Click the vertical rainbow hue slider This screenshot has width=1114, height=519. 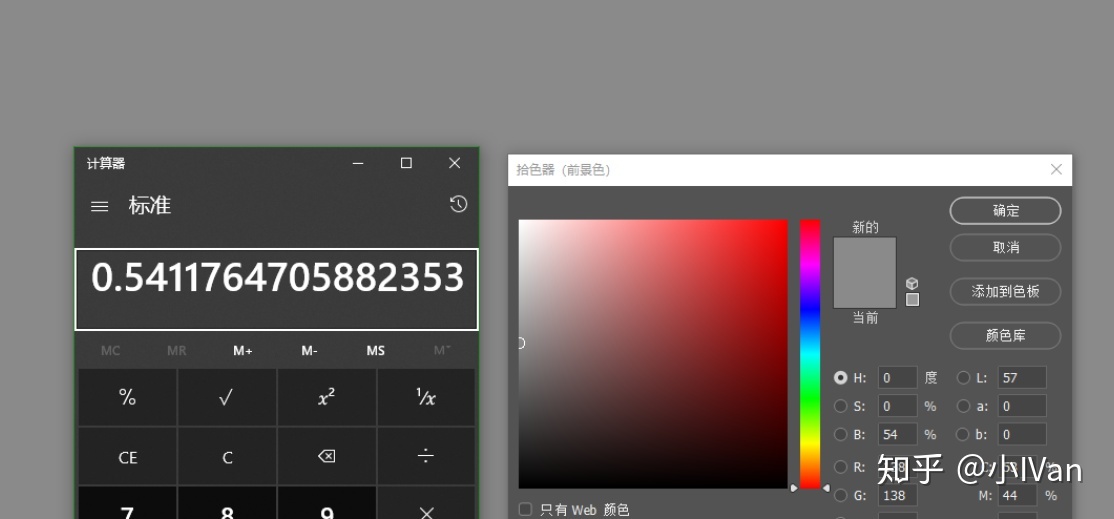(x=810, y=354)
